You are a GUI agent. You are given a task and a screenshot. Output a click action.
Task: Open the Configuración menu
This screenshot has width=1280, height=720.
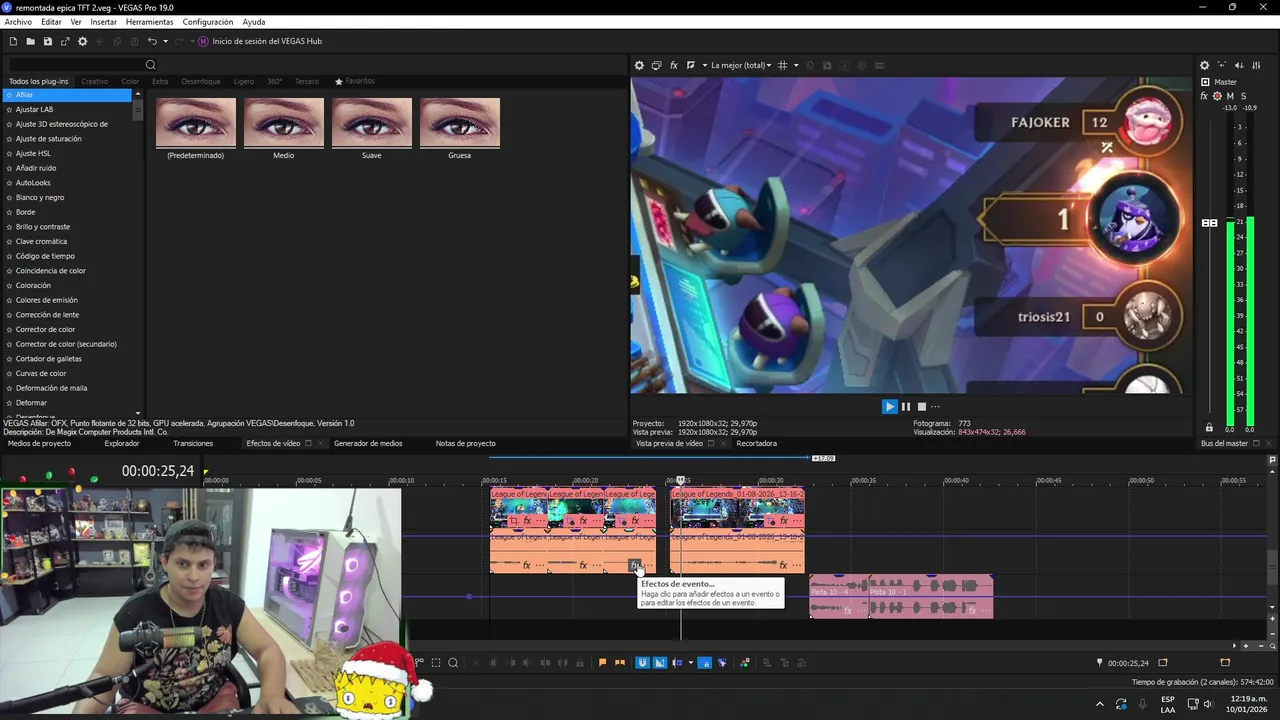(x=208, y=22)
